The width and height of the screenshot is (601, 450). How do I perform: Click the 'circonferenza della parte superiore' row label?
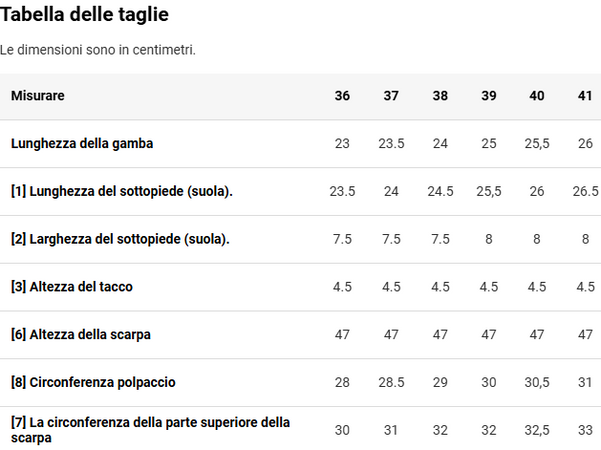tap(150, 430)
